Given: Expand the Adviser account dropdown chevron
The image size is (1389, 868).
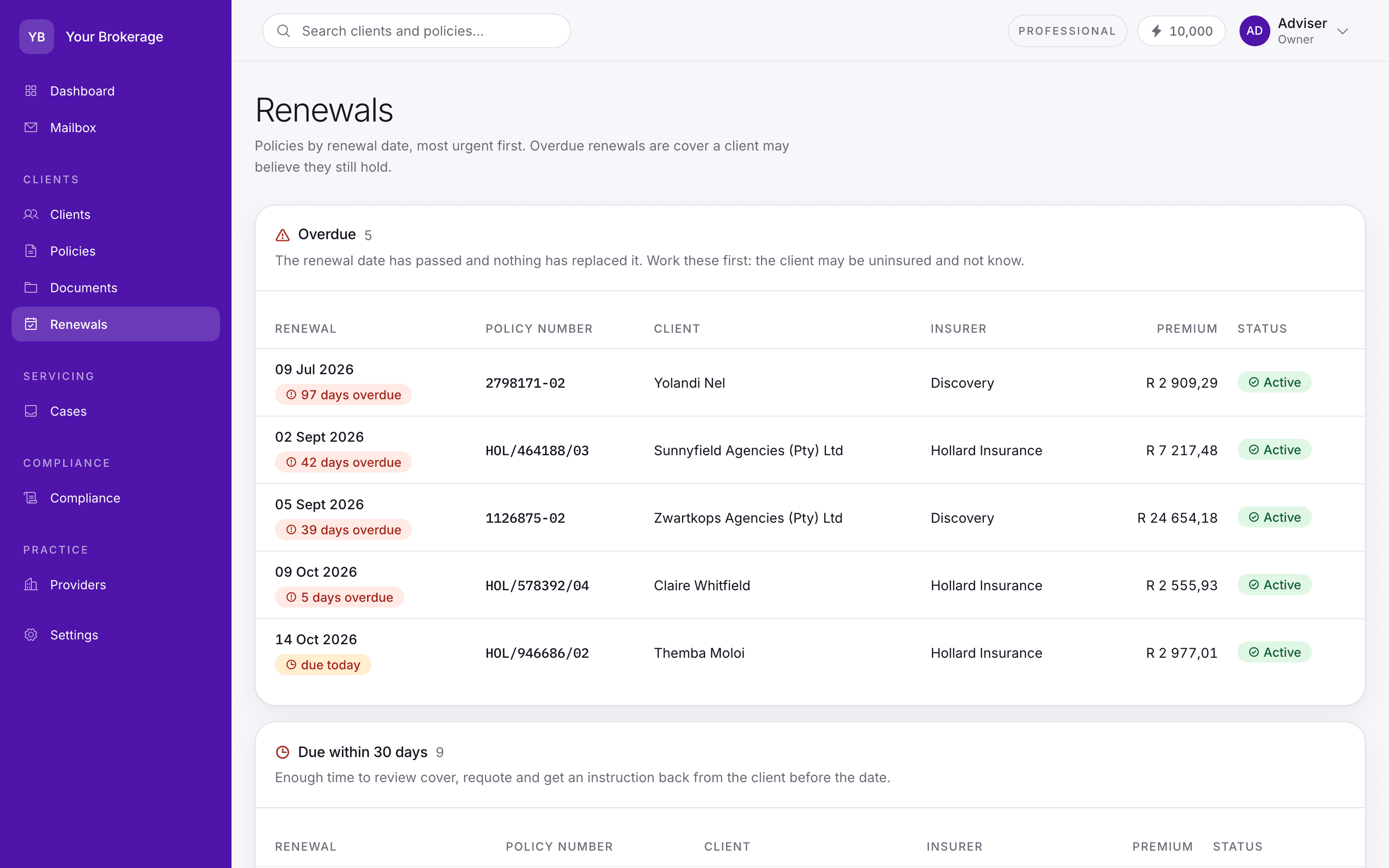Looking at the screenshot, I should click(x=1343, y=31).
